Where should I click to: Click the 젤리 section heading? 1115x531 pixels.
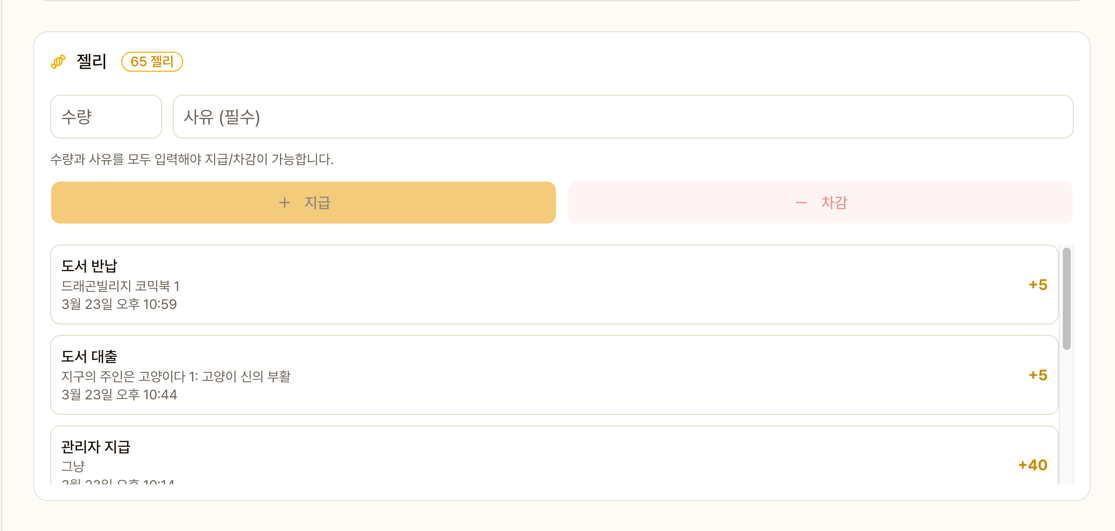pos(91,62)
